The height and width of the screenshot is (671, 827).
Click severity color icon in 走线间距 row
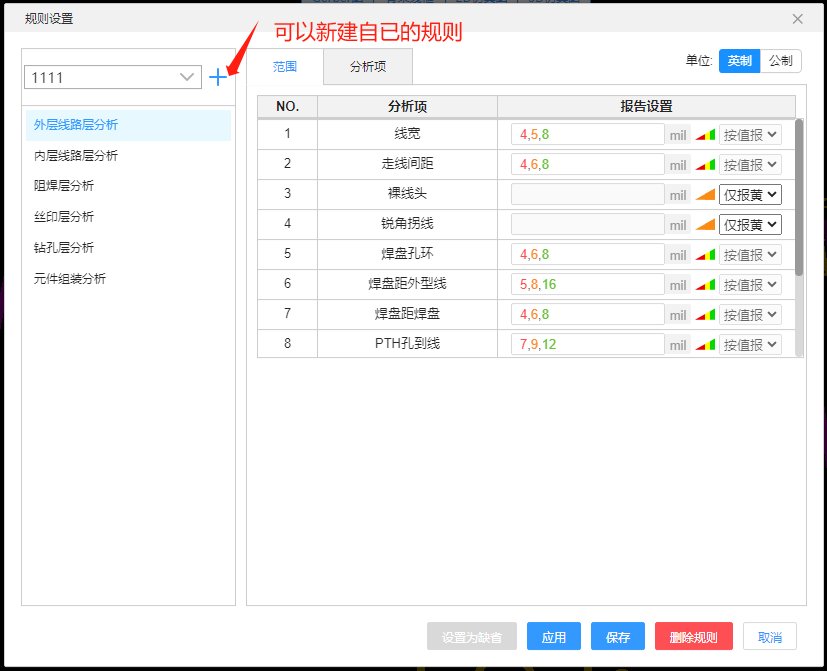pos(706,165)
